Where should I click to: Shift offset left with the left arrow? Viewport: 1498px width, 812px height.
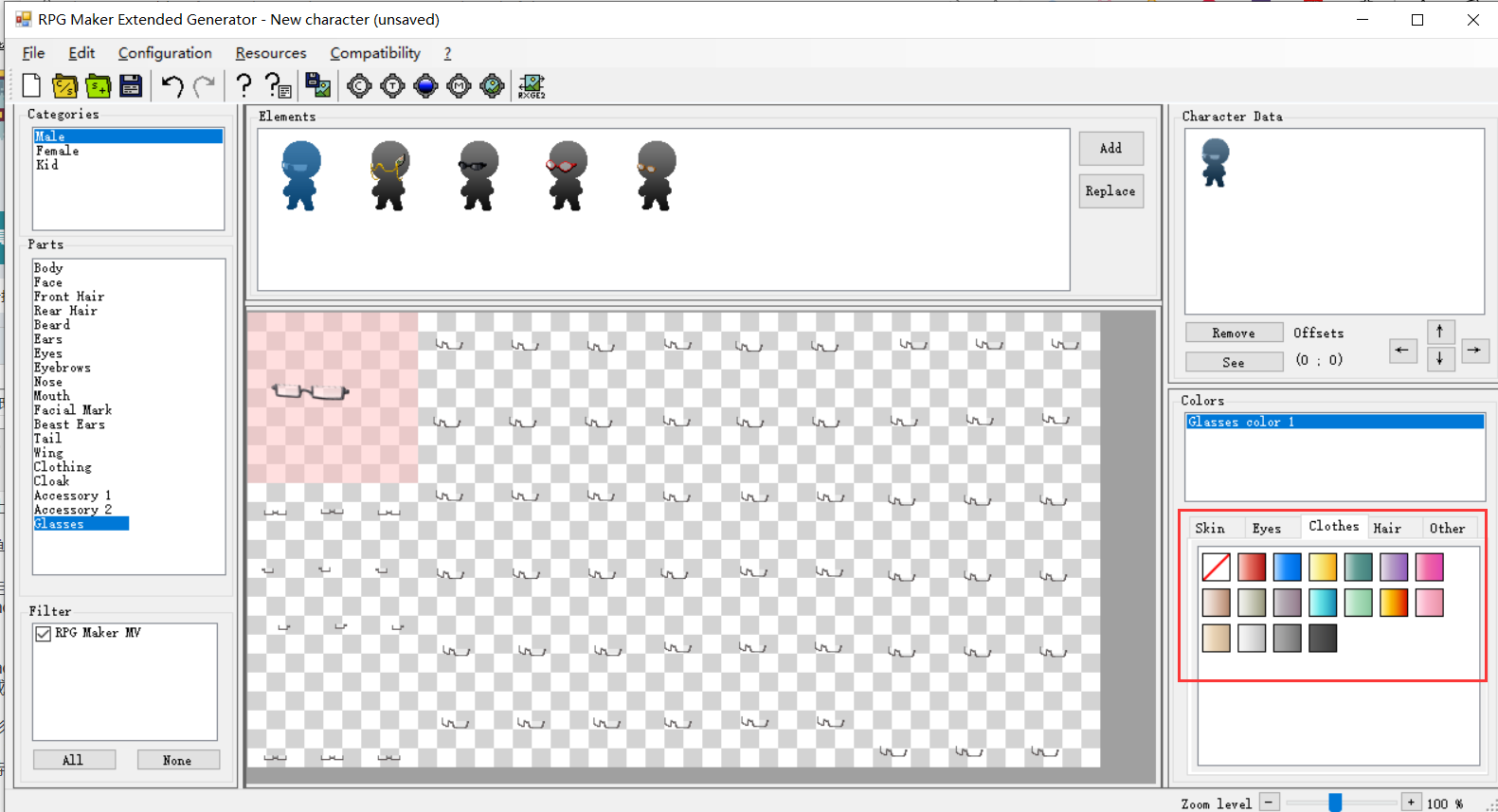click(x=1402, y=351)
